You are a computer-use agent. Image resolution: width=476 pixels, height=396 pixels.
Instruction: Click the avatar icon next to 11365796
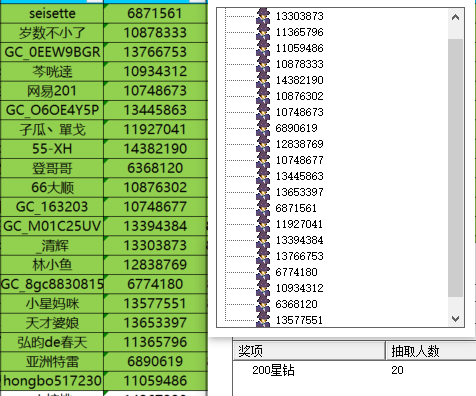263,32
